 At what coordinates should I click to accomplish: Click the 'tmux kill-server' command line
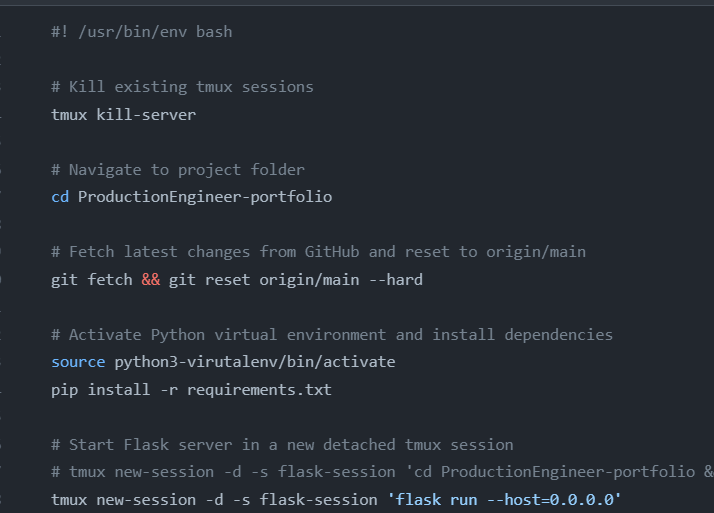[x=123, y=114]
